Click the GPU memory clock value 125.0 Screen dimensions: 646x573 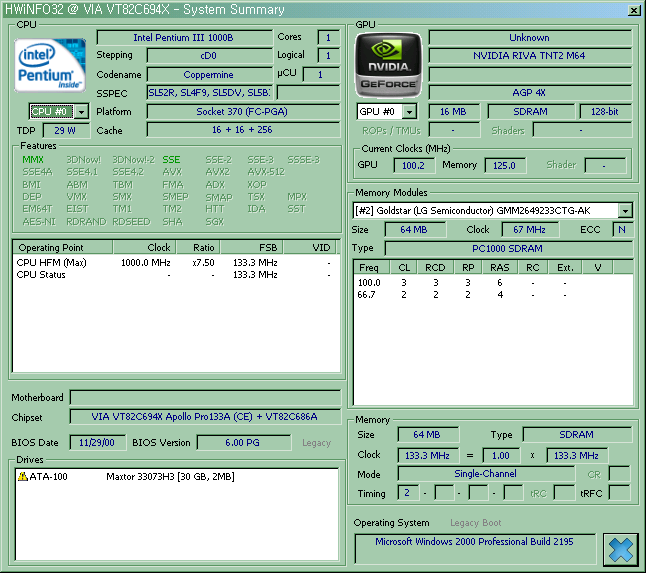tap(505, 166)
